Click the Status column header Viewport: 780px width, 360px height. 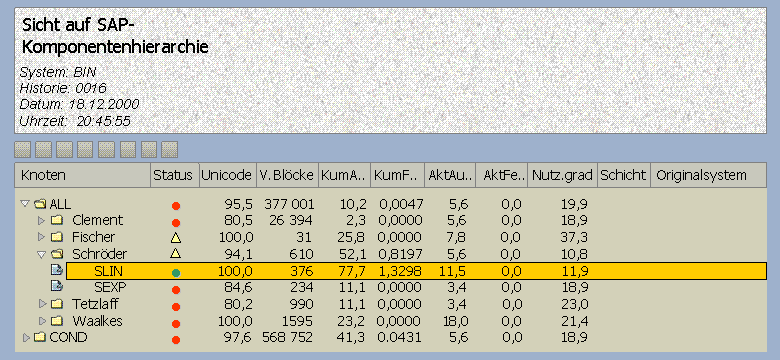175,175
